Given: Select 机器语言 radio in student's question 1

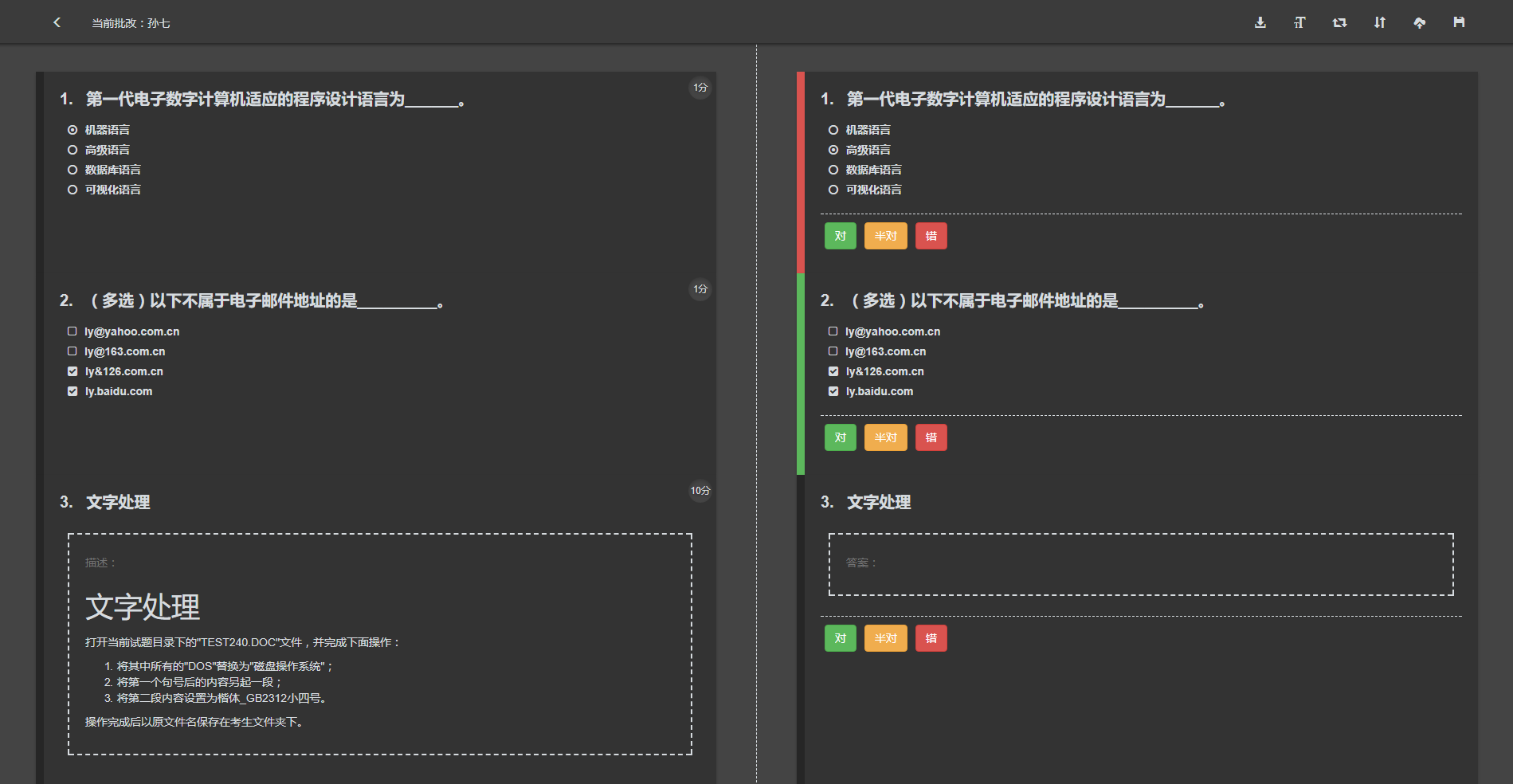Looking at the screenshot, I should click(x=833, y=130).
